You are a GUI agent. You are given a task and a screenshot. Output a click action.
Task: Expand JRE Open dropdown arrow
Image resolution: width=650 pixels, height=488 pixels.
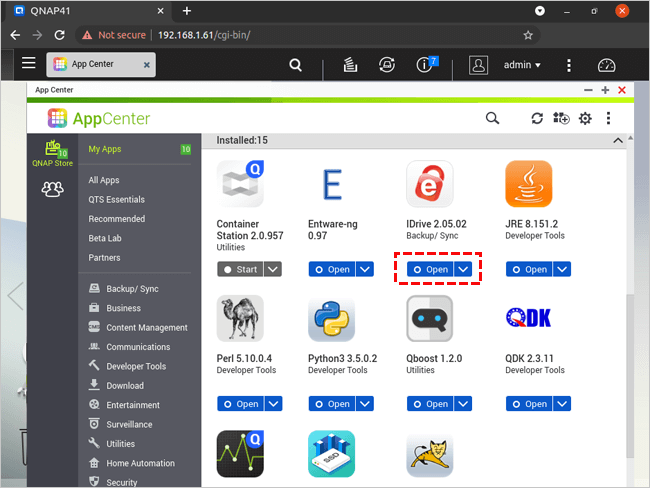click(x=562, y=269)
